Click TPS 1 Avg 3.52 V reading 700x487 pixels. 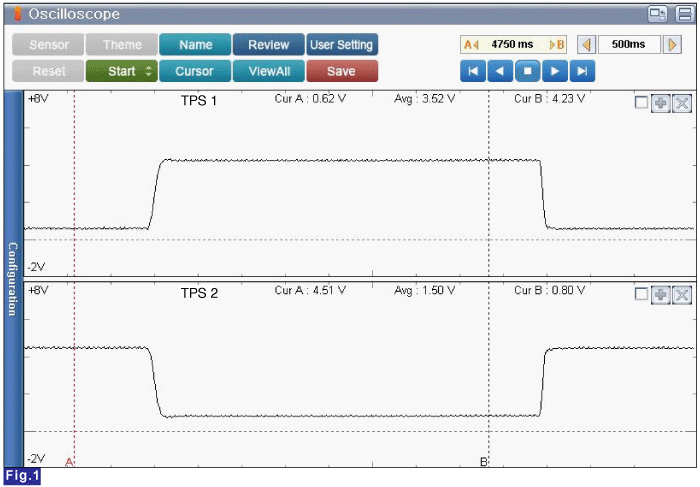[x=424, y=99]
